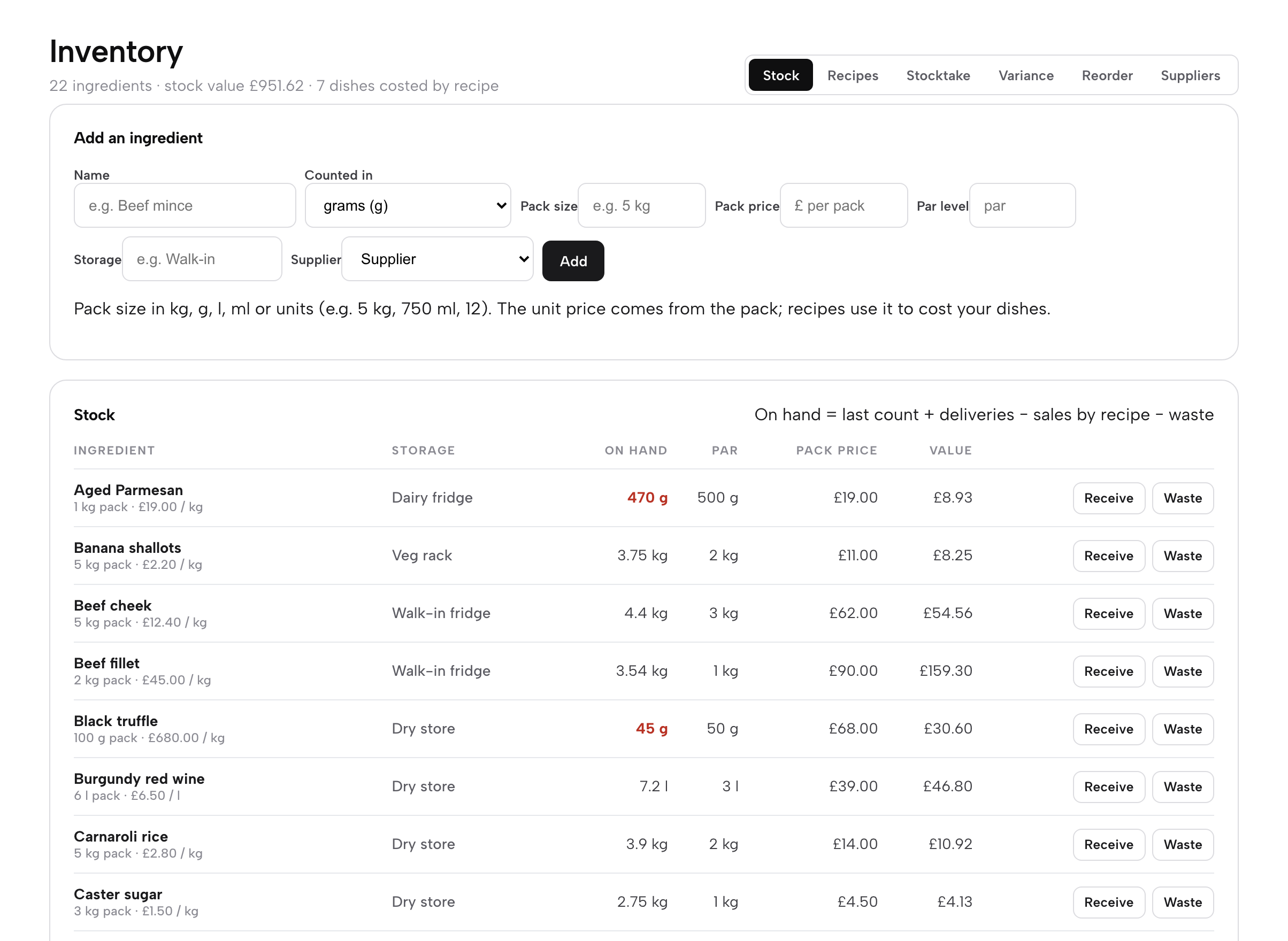The width and height of the screenshot is (1288, 941).
Task: Record waste for Beef fillet
Action: (1182, 671)
